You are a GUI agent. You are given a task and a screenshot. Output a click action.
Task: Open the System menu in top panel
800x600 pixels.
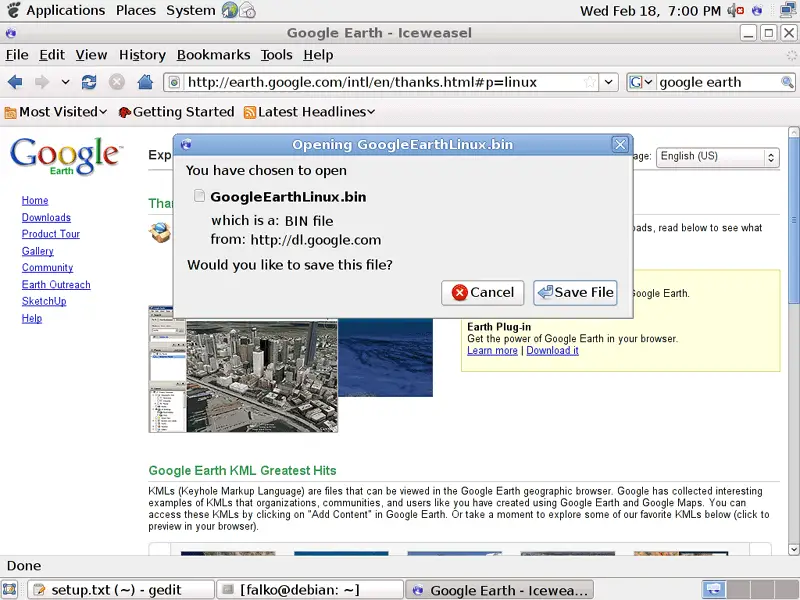(x=191, y=10)
